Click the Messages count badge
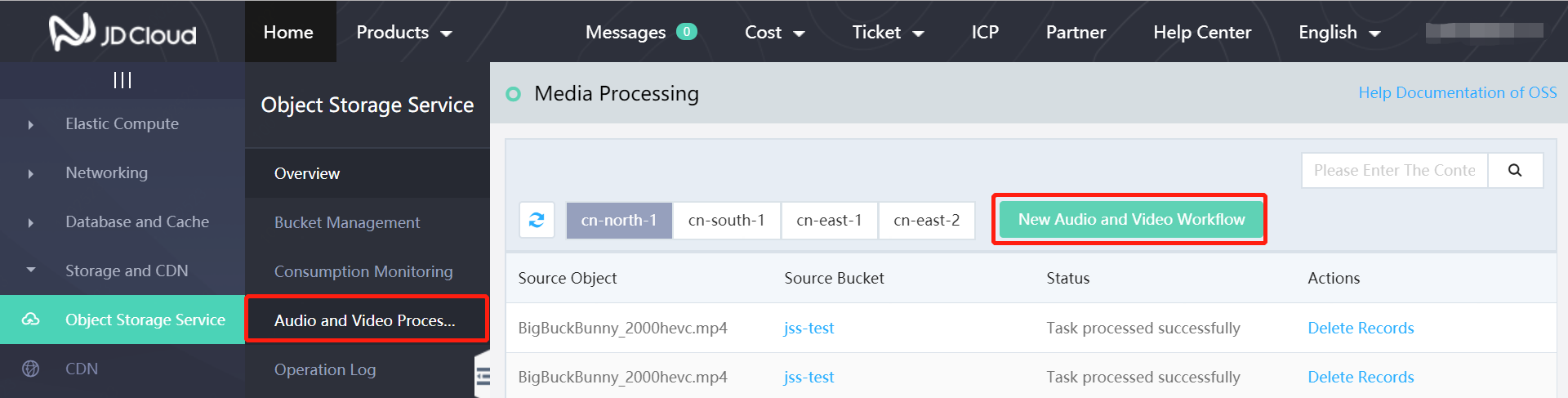 [687, 32]
